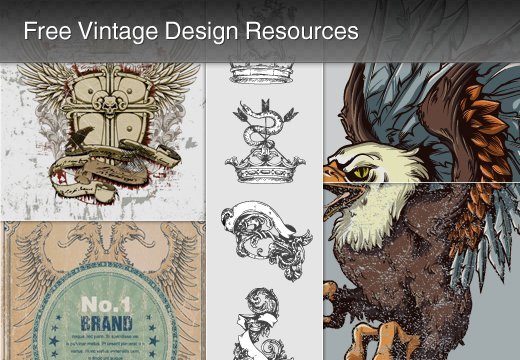Screen dimensions: 520x360
Task: Click the Free Vintage Design Resources title
Action: coord(191,31)
